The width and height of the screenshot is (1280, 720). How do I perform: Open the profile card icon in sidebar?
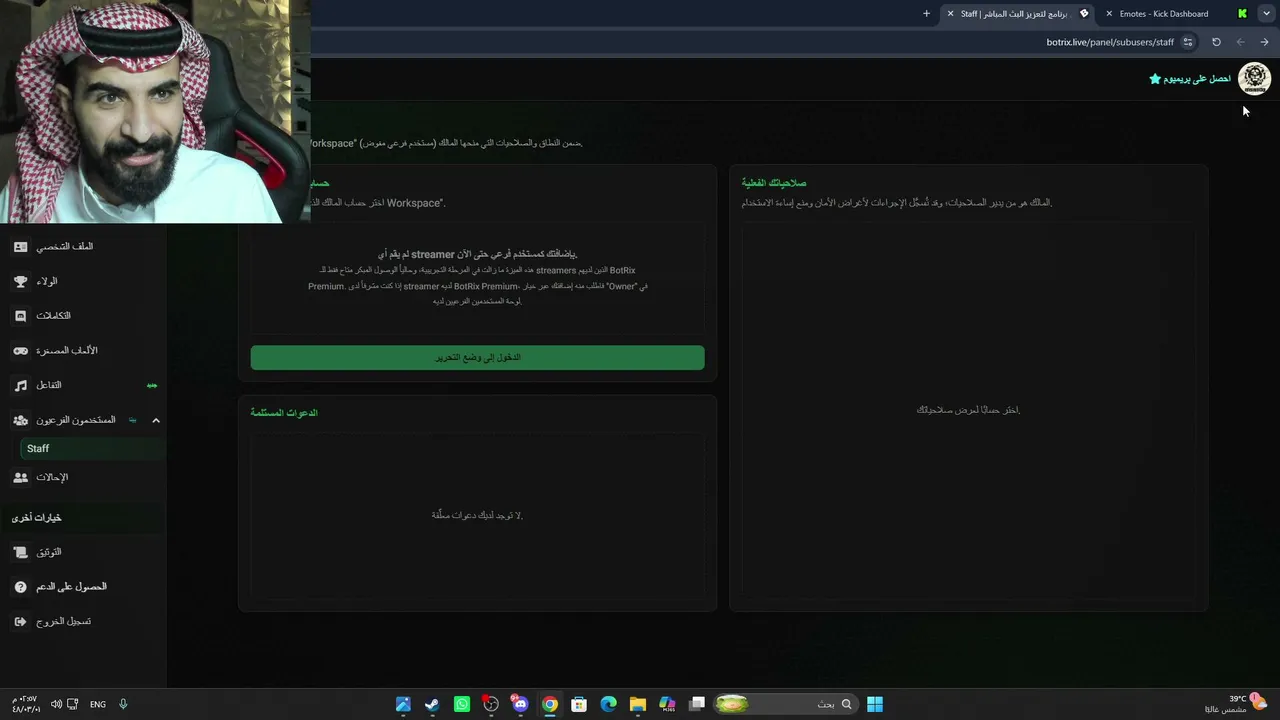pos(21,246)
